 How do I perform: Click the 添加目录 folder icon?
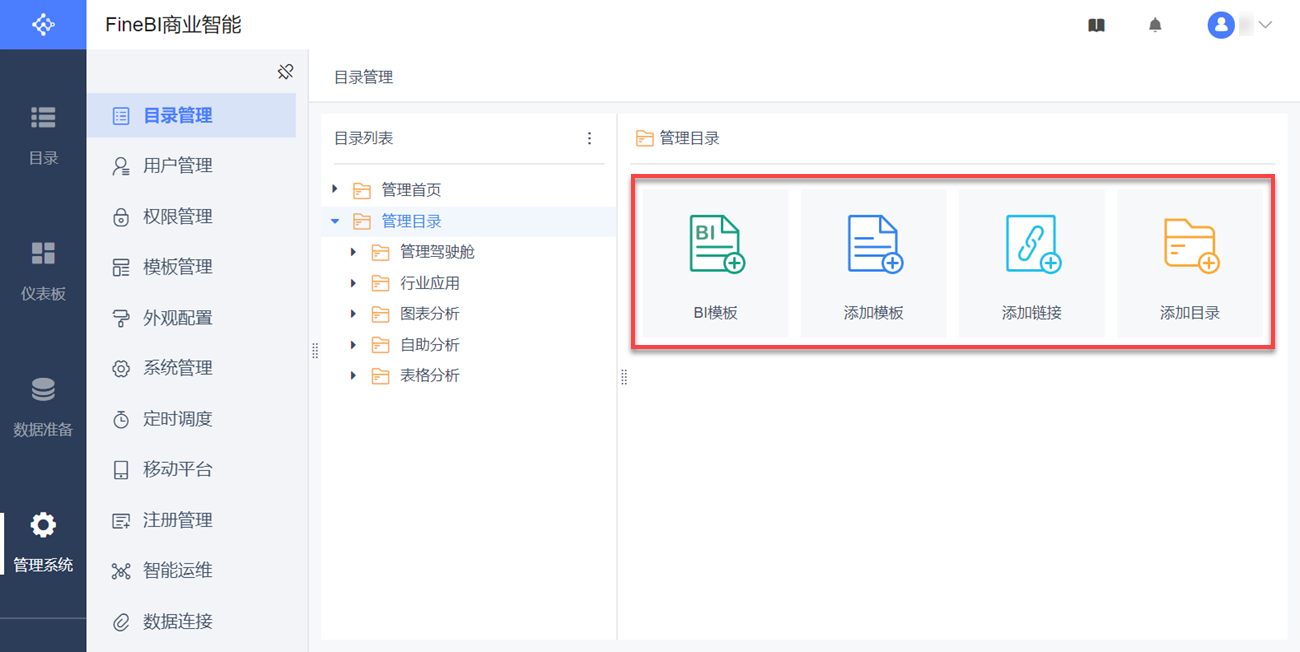click(1190, 245)
